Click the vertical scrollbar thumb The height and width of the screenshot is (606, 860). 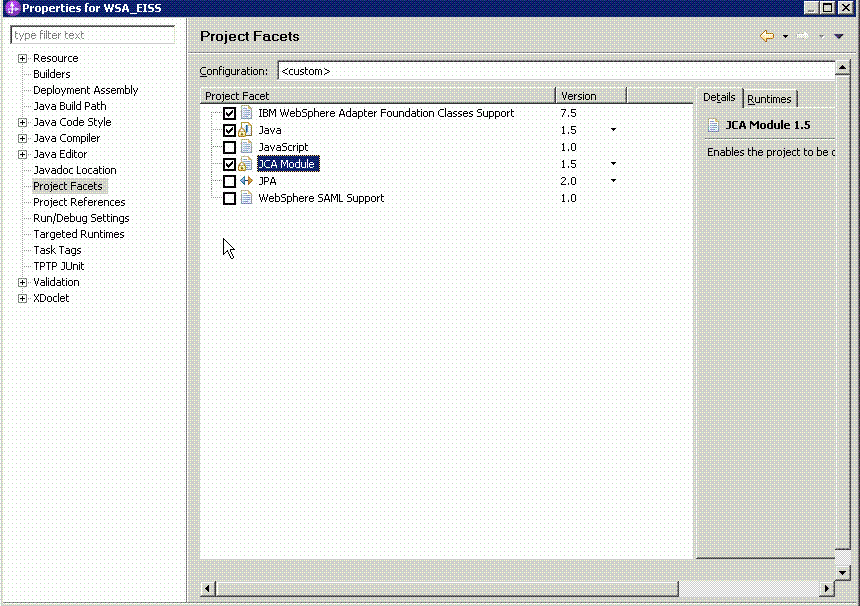pos(842,312)
